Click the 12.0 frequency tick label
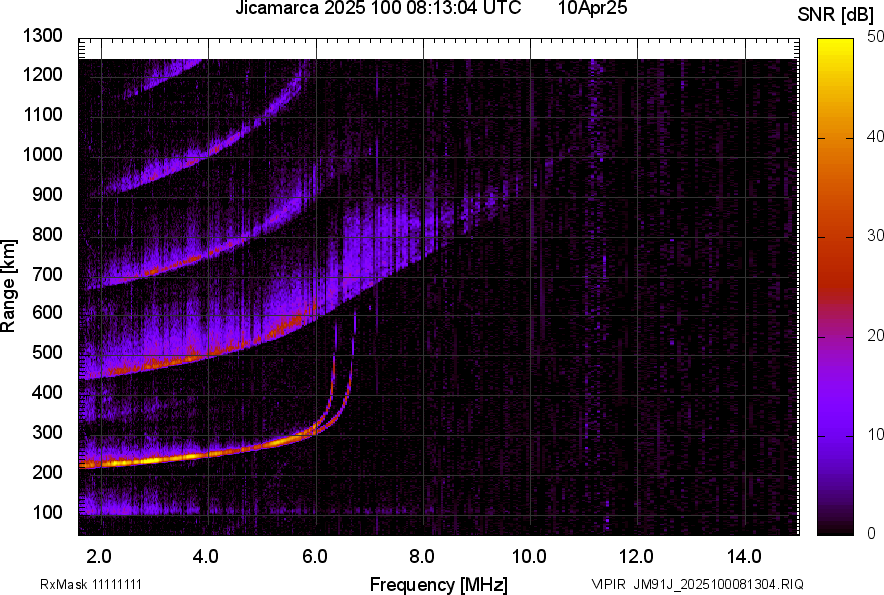 click(636, 557)
